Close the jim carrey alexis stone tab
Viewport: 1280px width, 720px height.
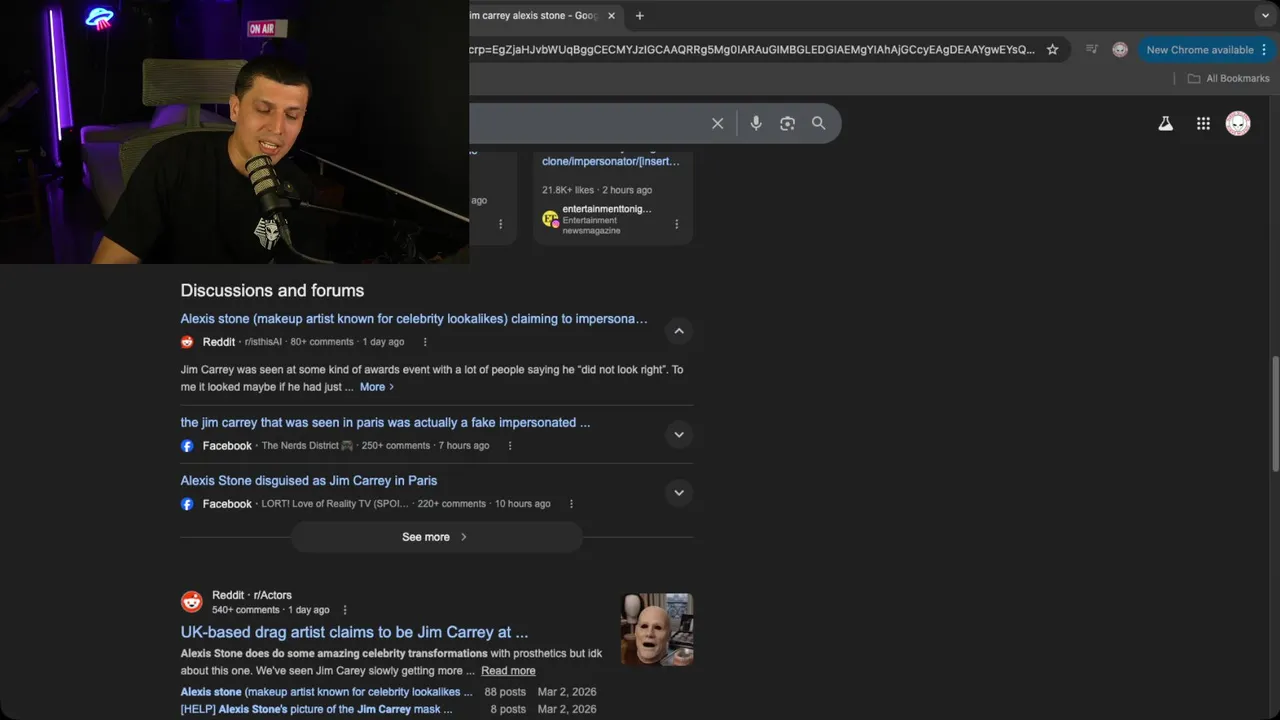pos(611,15)
